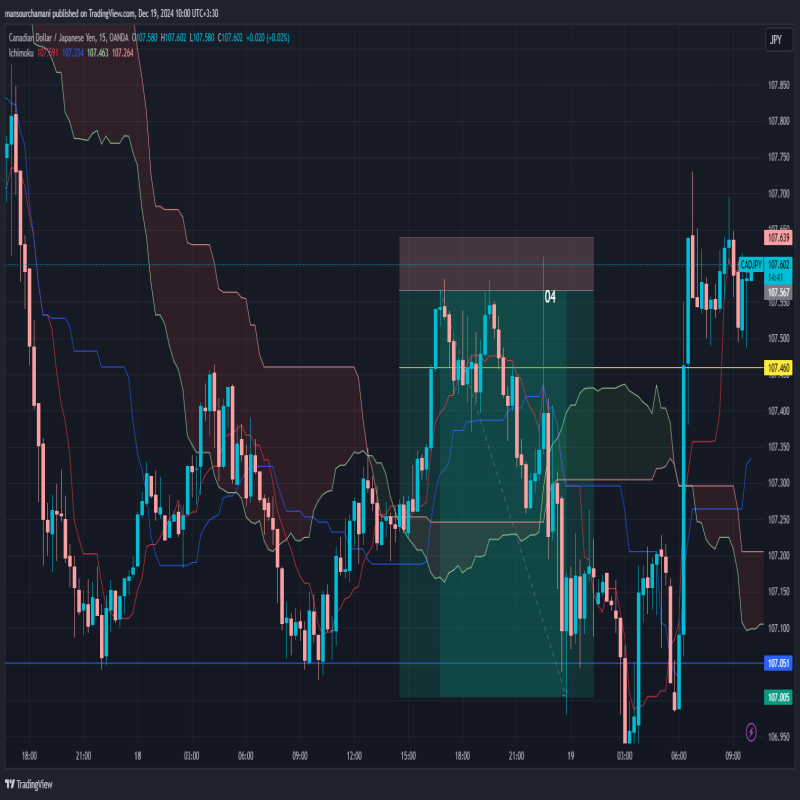Click the Ichimoku indicator label
This screenshot has height=800, width=800.
click(20, 52)
